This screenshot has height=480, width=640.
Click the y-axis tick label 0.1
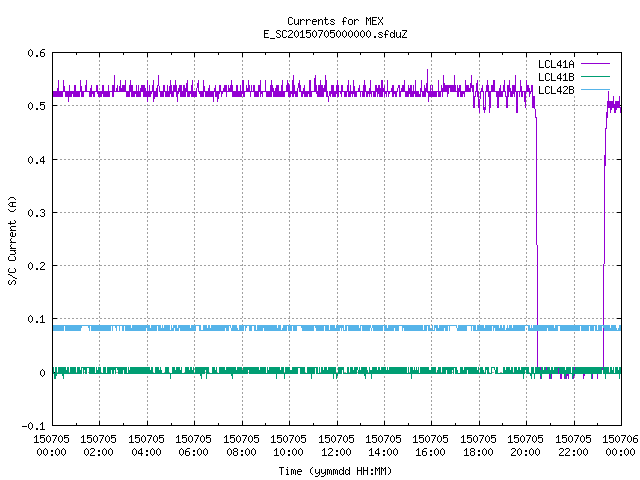pos(36,319)
